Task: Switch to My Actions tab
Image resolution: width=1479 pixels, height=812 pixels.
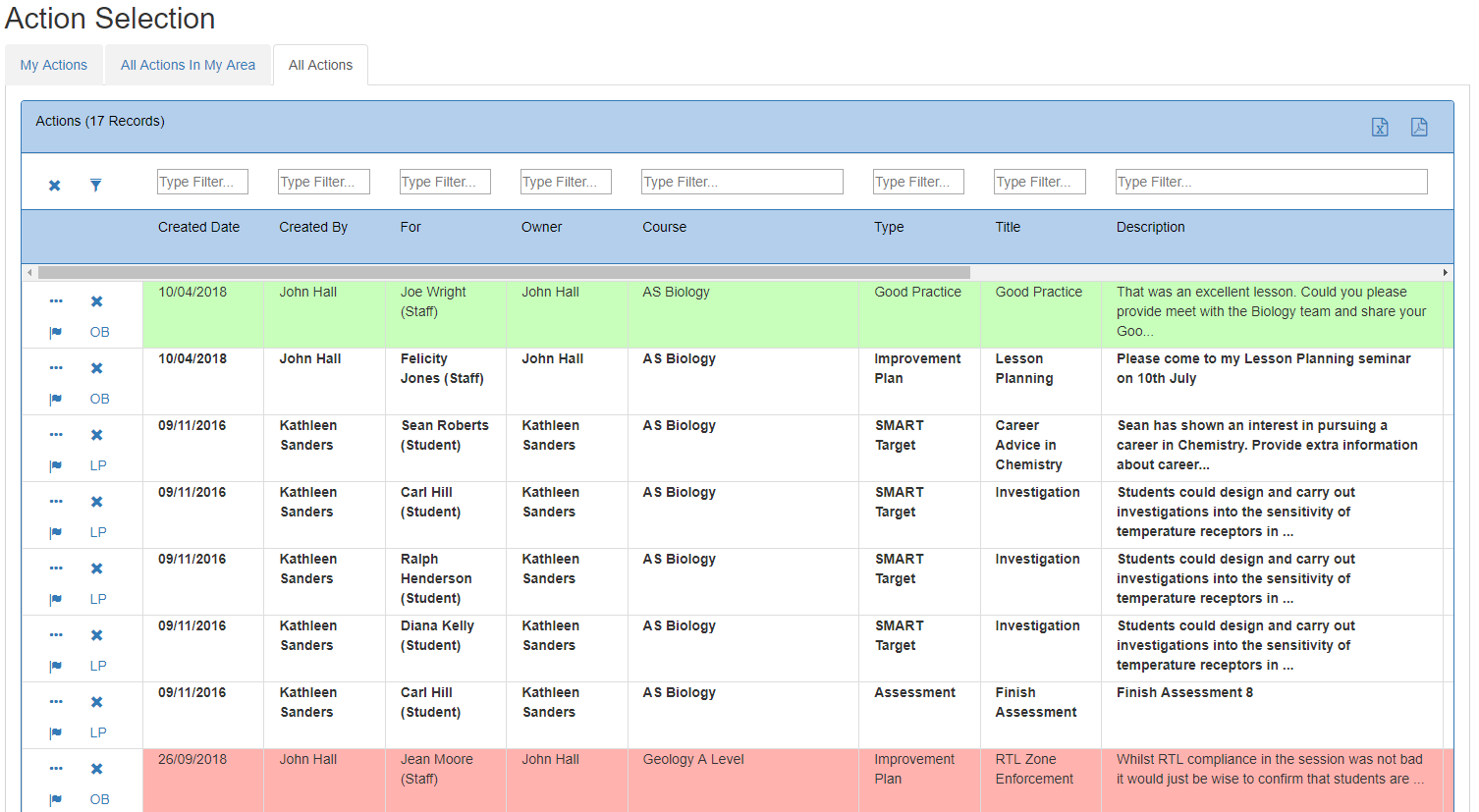Action: click(54, 65)
